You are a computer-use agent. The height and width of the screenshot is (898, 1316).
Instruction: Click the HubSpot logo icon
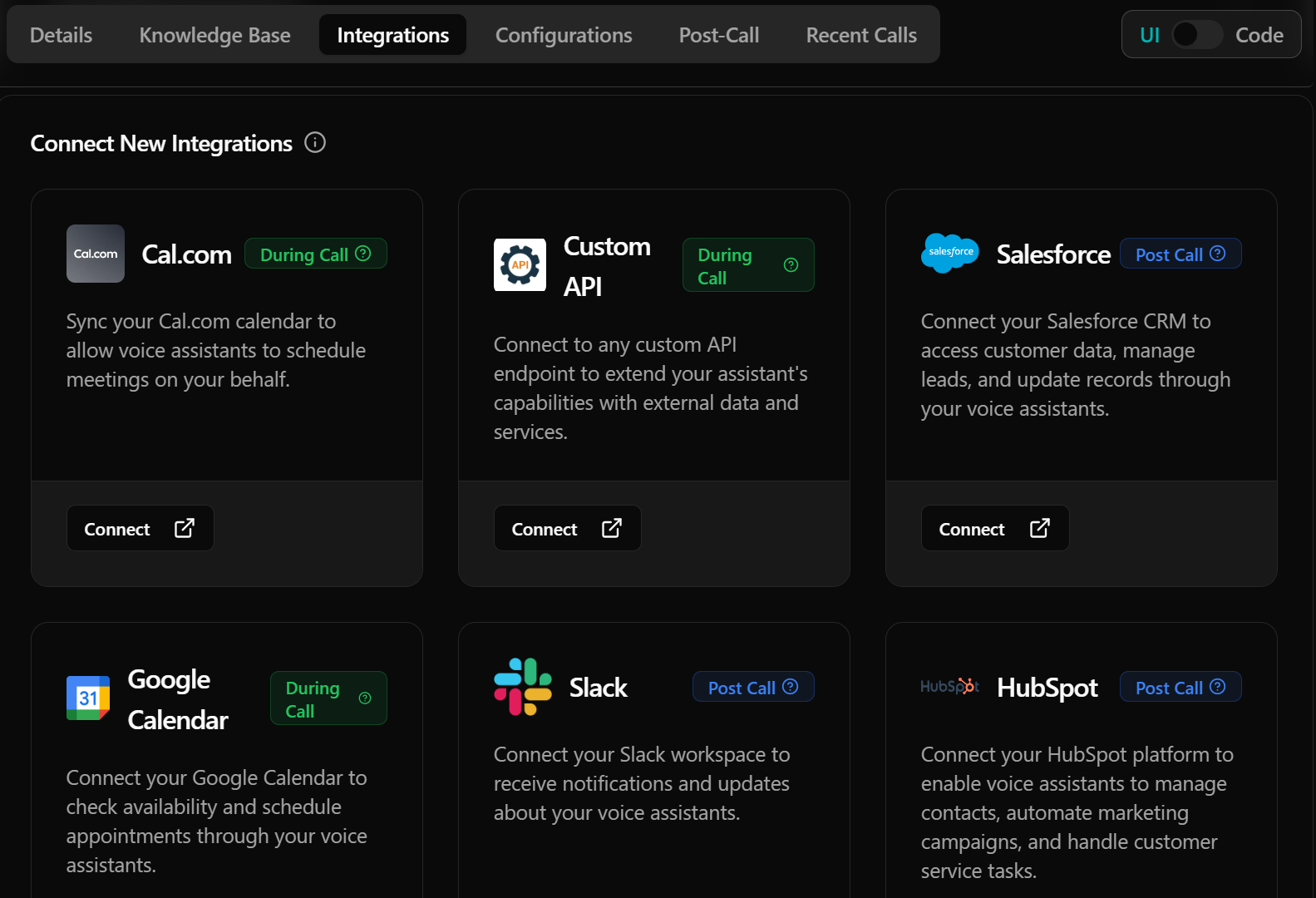949,687
